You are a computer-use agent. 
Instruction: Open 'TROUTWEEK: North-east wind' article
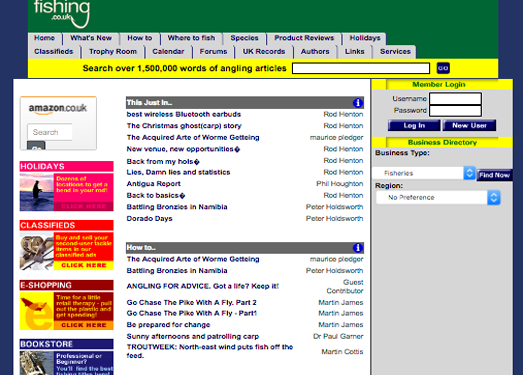tap(210, 351)
